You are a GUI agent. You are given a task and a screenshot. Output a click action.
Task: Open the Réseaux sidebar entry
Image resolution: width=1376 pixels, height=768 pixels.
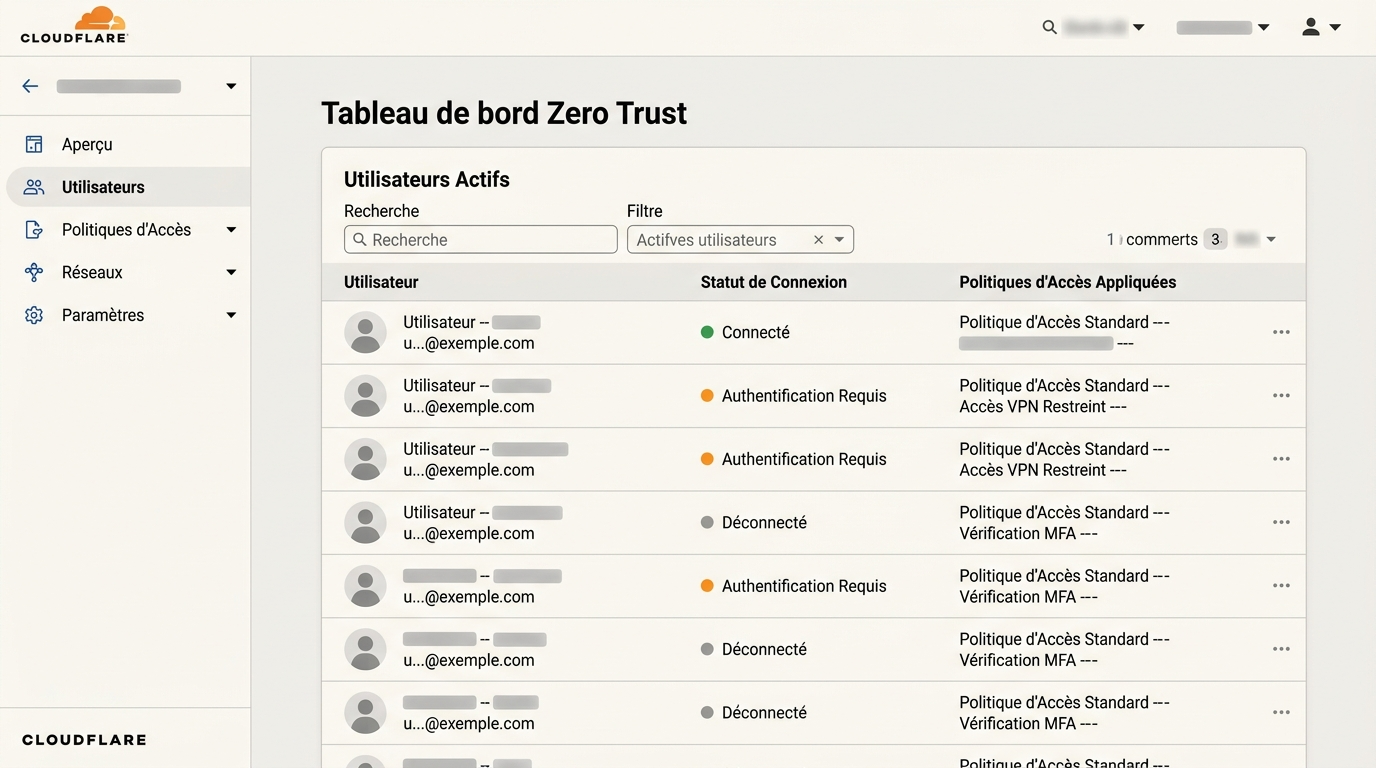click(x=92, y=272)
